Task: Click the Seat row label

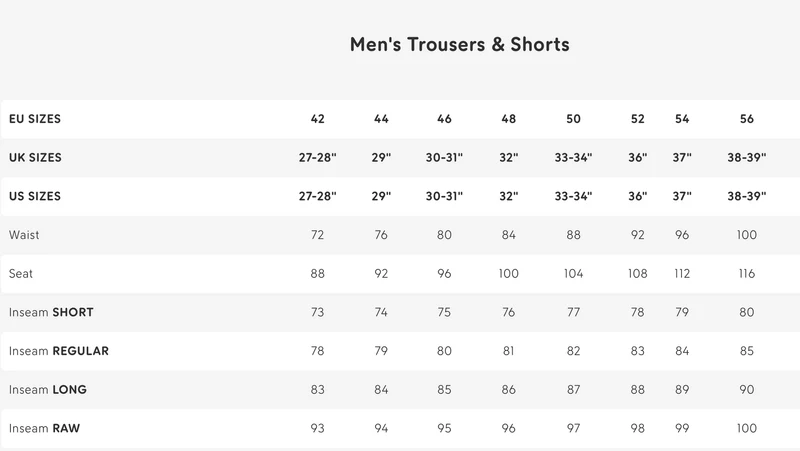Action: click(20, 273)
